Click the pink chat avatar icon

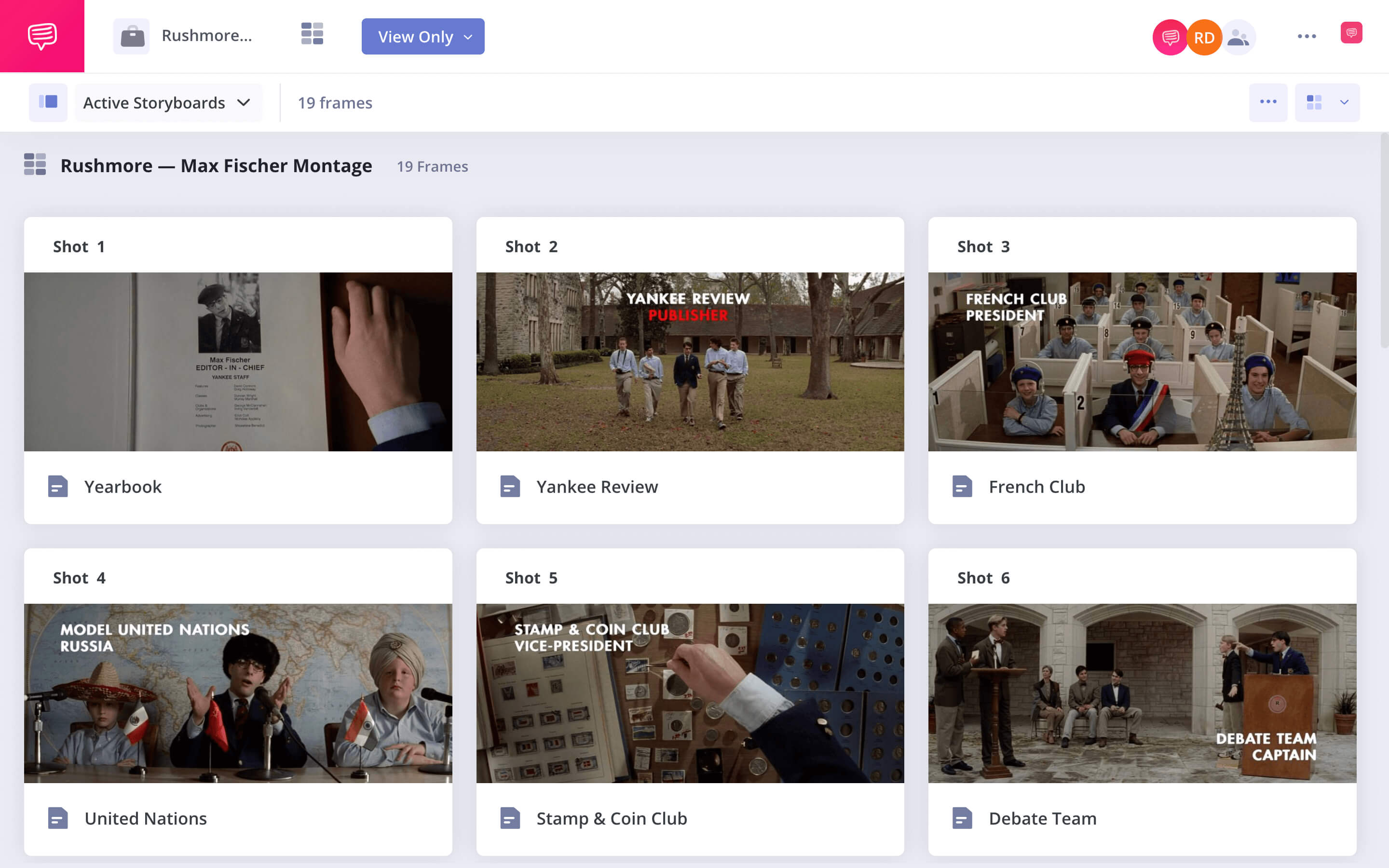coord(1170,37)
